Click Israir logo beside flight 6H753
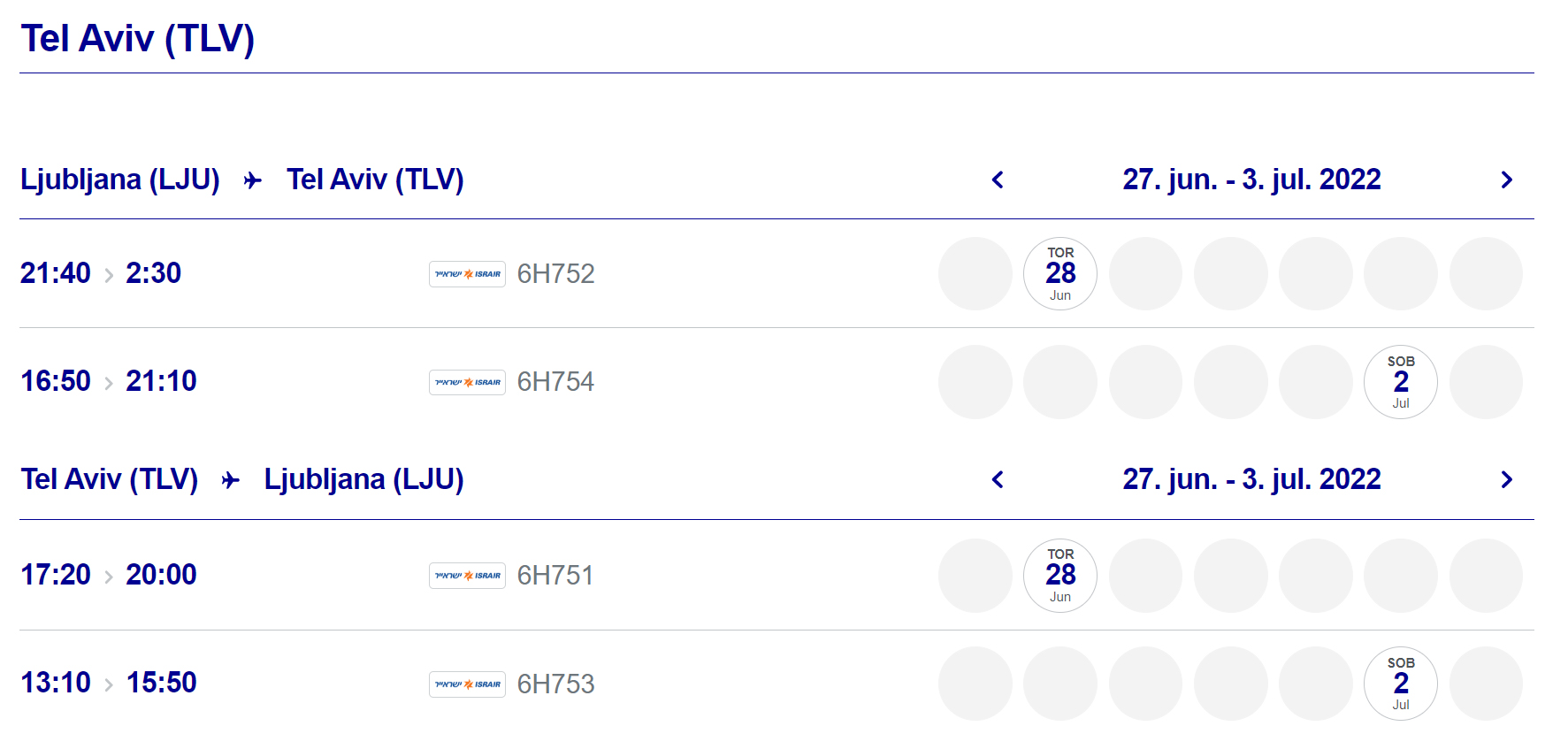 coord(467,684)
